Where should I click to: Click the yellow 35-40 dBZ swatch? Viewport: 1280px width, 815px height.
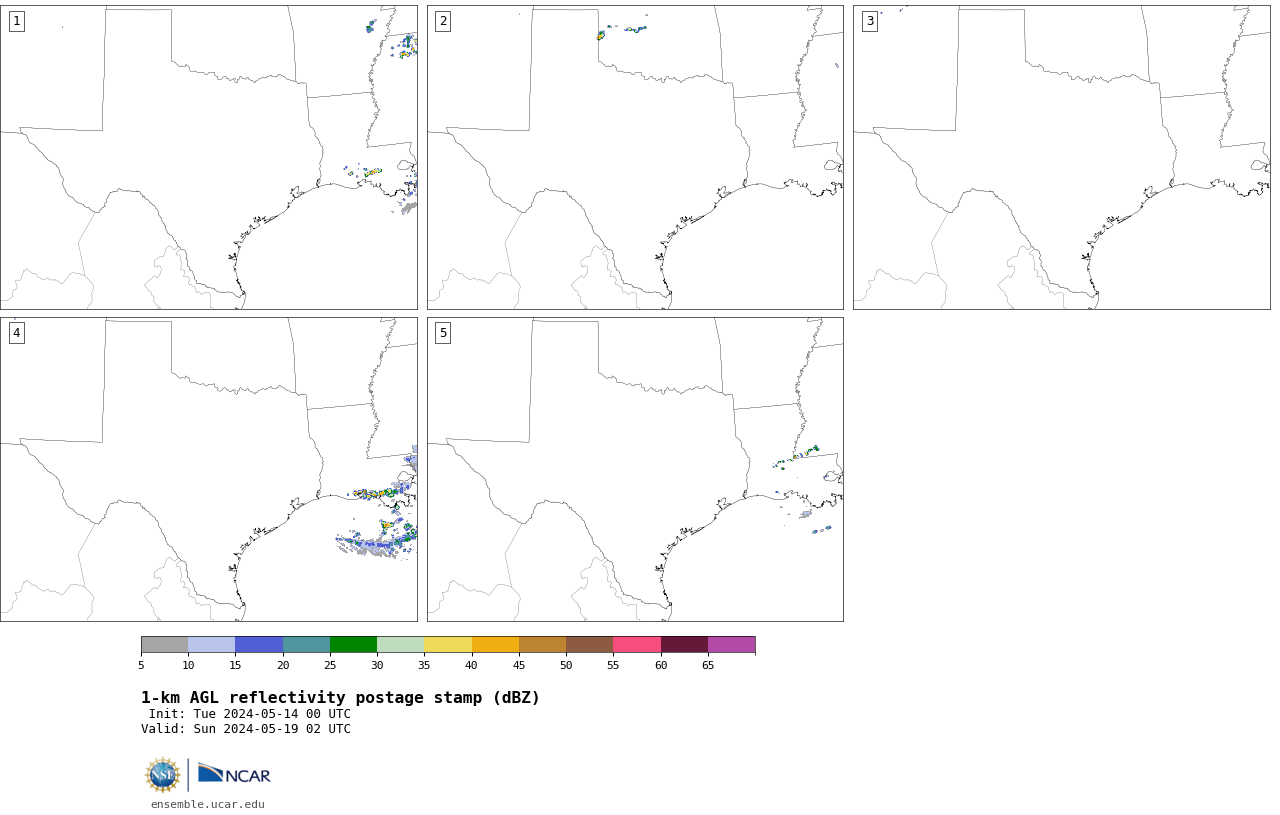[x=448, y=644]
